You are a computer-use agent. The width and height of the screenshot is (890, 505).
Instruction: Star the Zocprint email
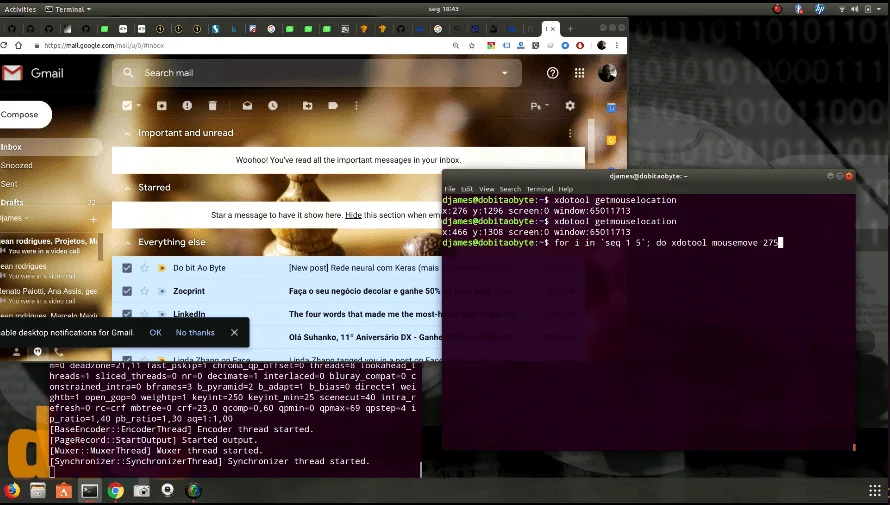click(x=144, y=291)
